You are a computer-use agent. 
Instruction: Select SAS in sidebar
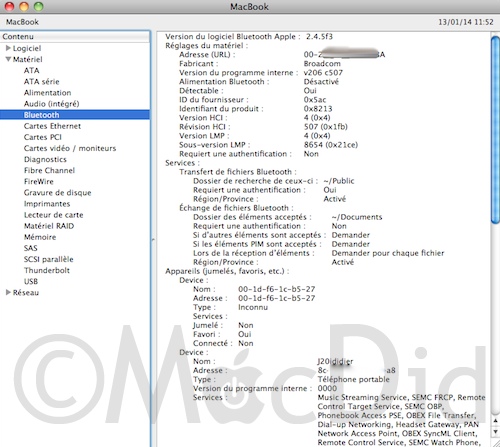(x=31, y=248)
